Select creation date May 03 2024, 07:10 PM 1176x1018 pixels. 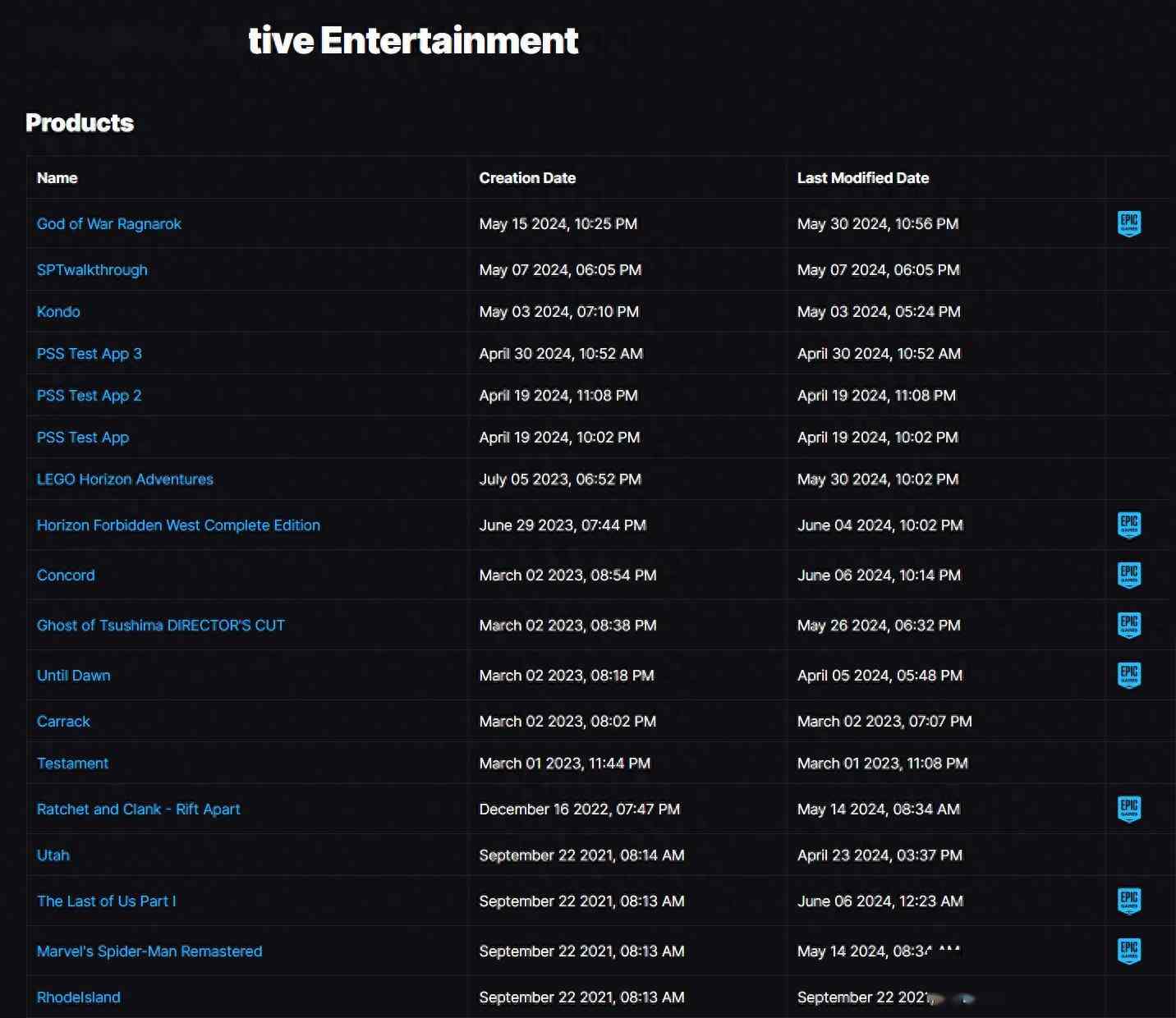tap(559, 312)
